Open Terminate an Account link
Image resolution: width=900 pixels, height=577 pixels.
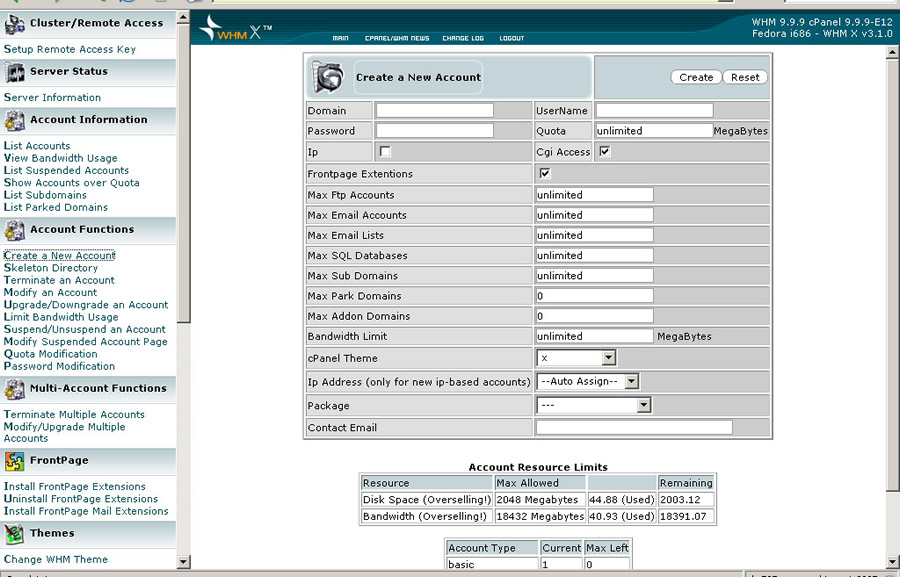pyautogui.click(x=59, y=280)
